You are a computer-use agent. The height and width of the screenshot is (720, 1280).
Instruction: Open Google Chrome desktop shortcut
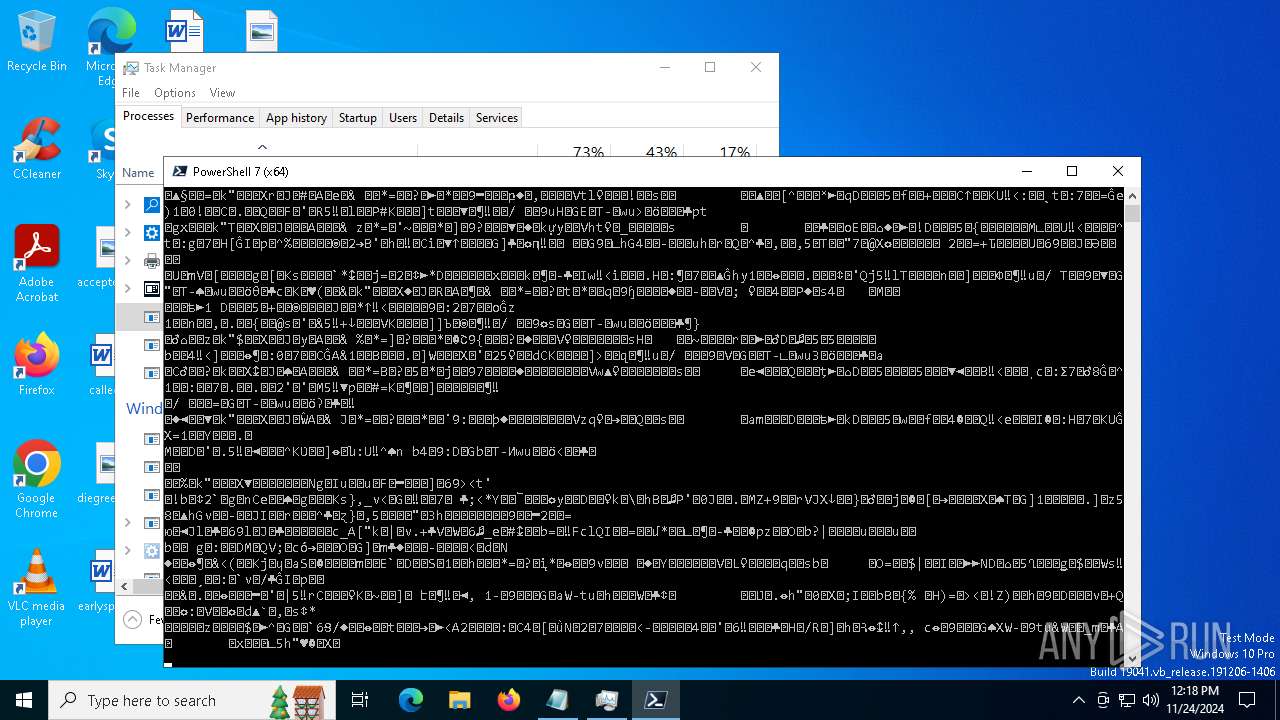pos(37,479)
